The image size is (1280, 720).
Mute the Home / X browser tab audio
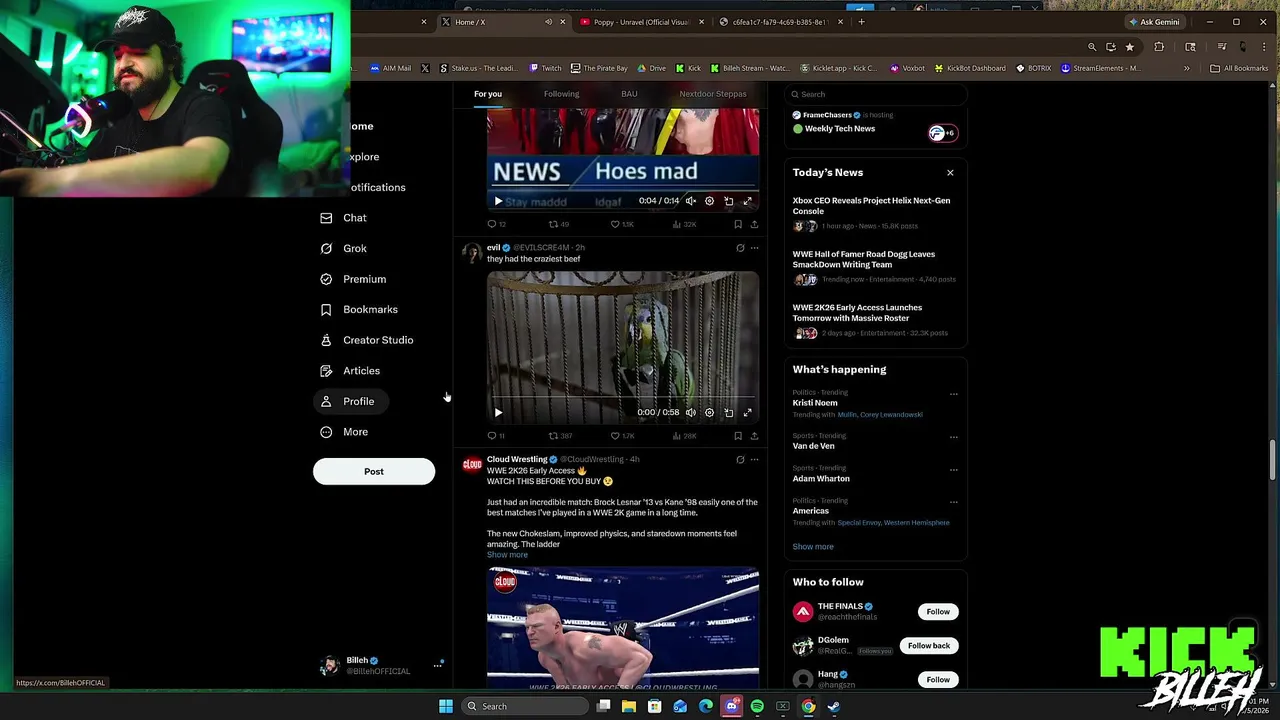pos(548,22)
